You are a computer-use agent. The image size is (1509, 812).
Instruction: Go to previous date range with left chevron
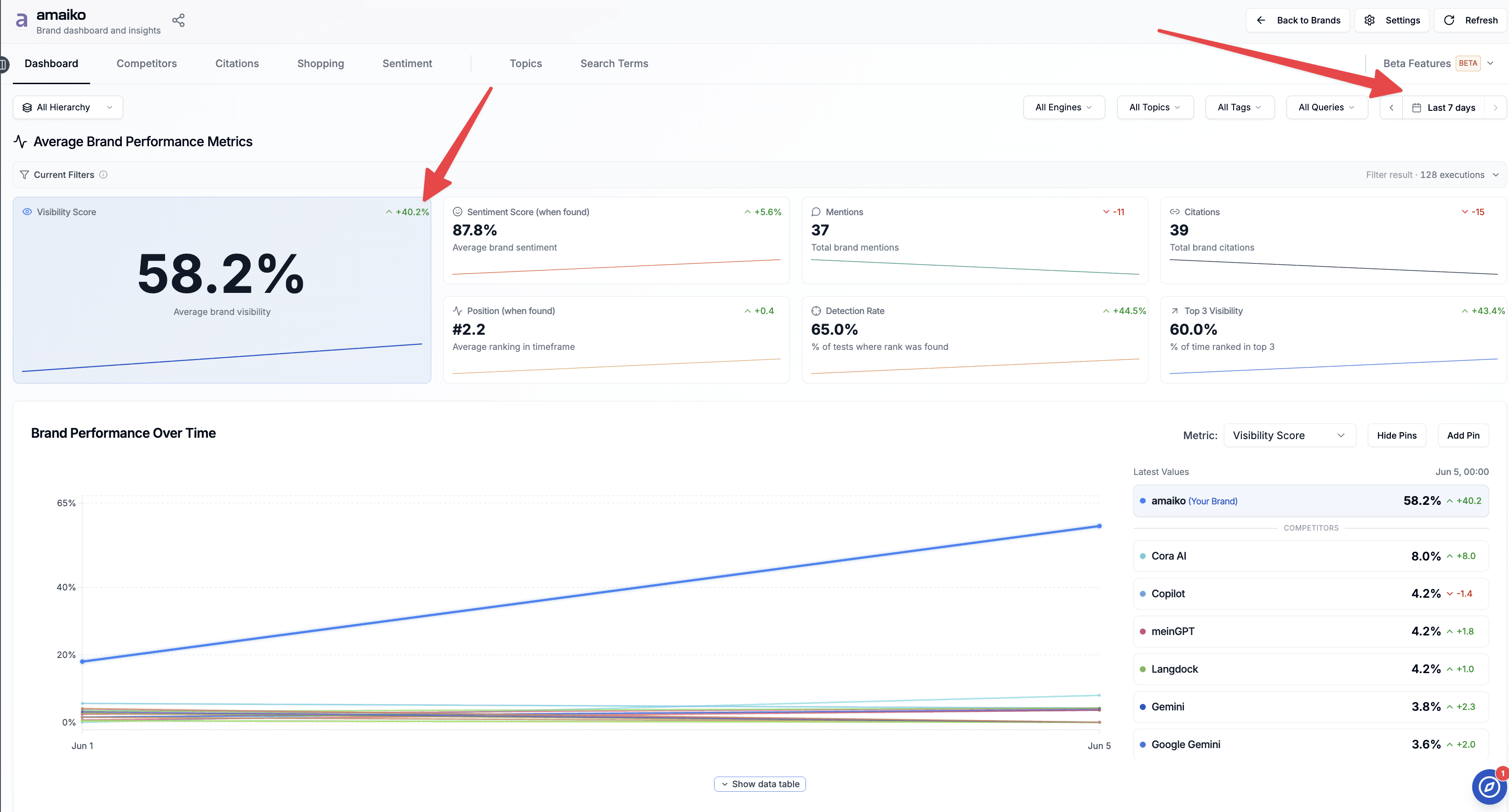point(1391,107)
